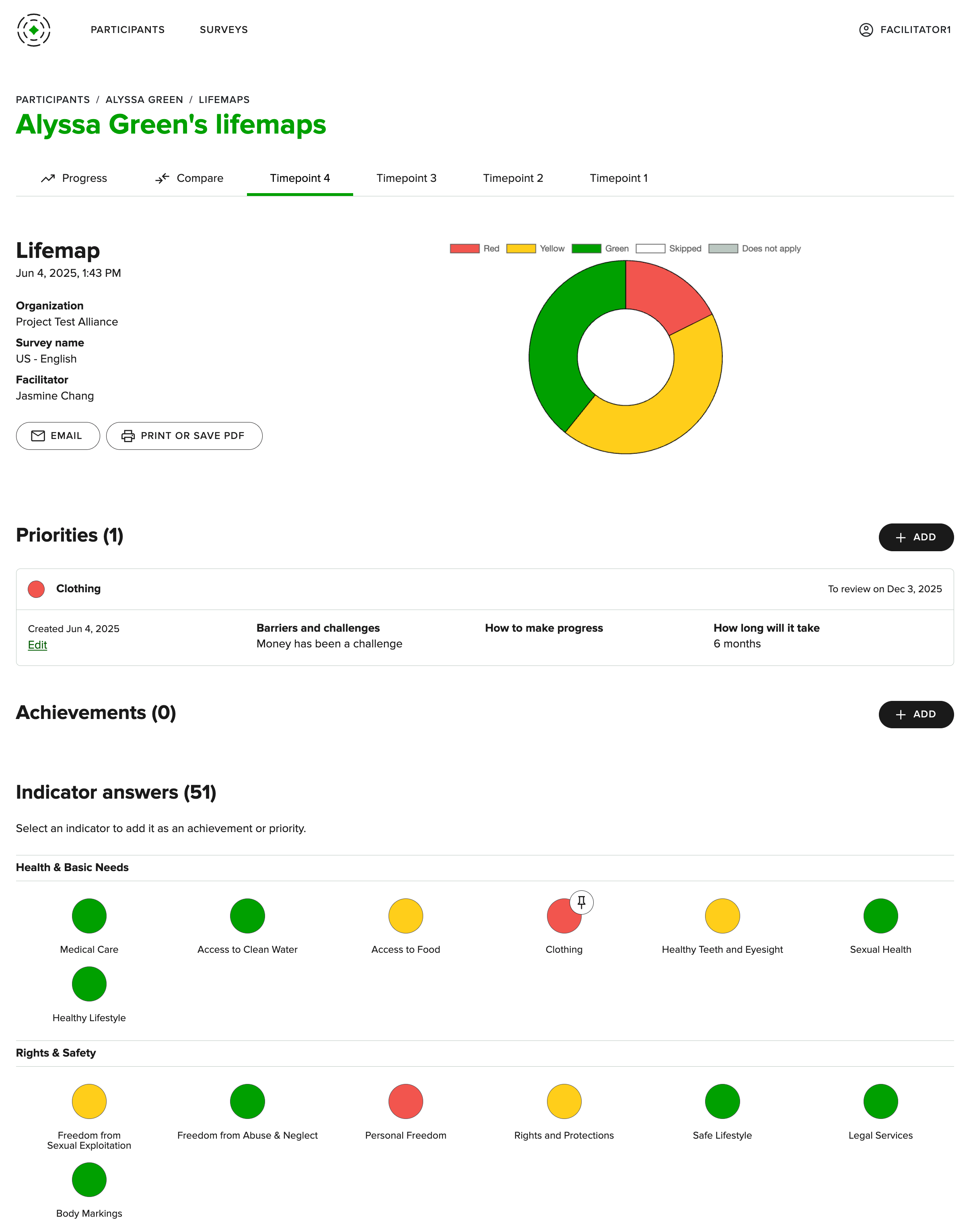Open the Progress tab with trend arrow
975x1232 pixels.
coord(74,178)
